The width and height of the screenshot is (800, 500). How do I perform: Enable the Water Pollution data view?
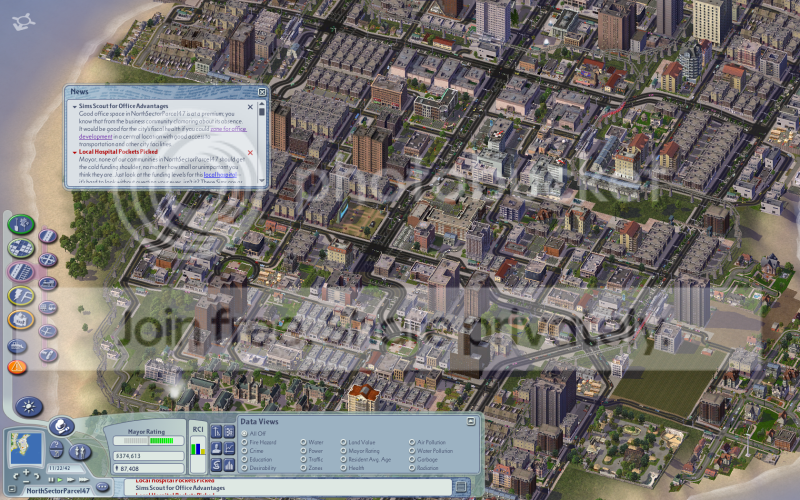(x=412, y=451)
